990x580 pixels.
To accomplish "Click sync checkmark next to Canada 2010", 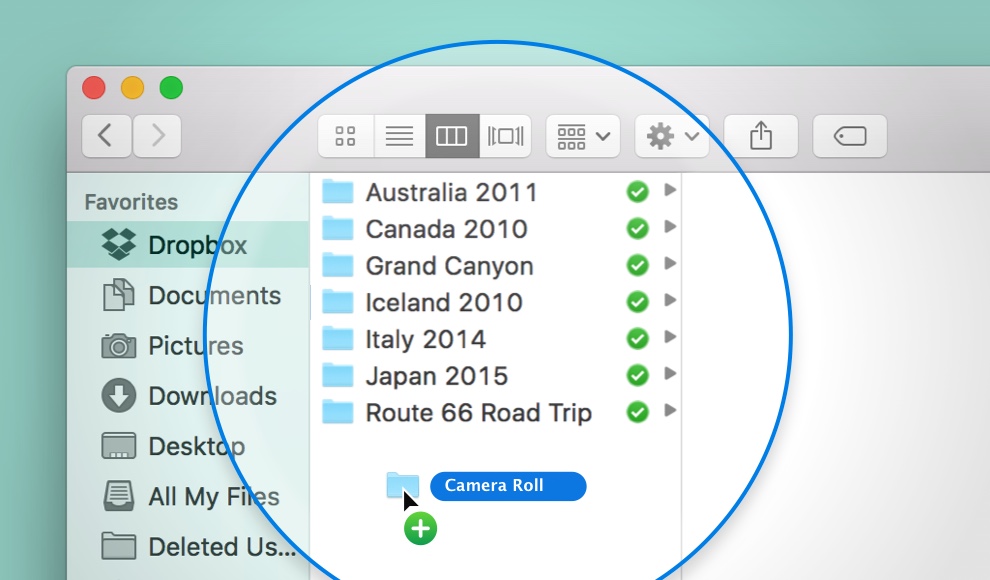I will [637, 229].
